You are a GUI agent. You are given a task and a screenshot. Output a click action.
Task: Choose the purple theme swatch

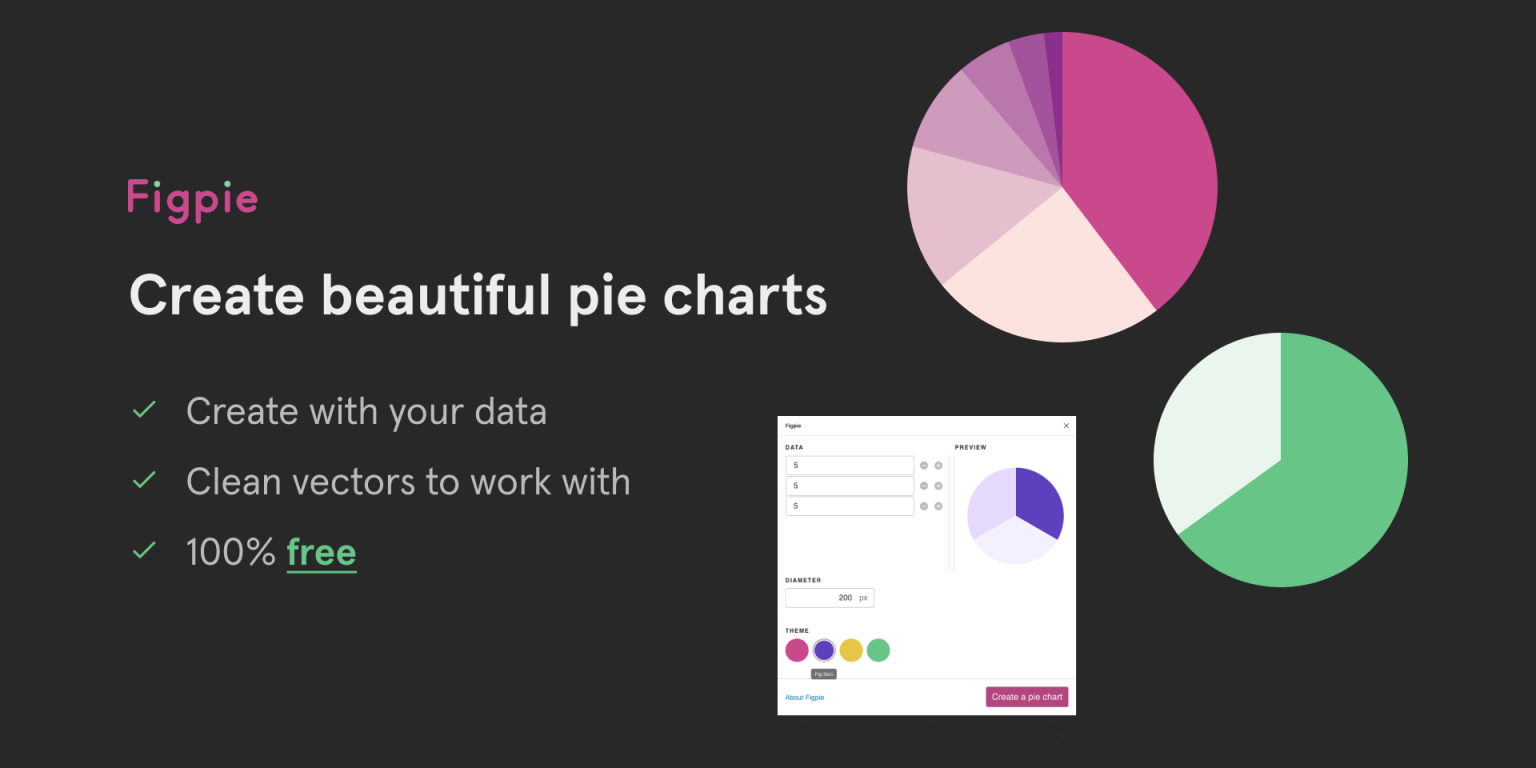coord(824,650)
